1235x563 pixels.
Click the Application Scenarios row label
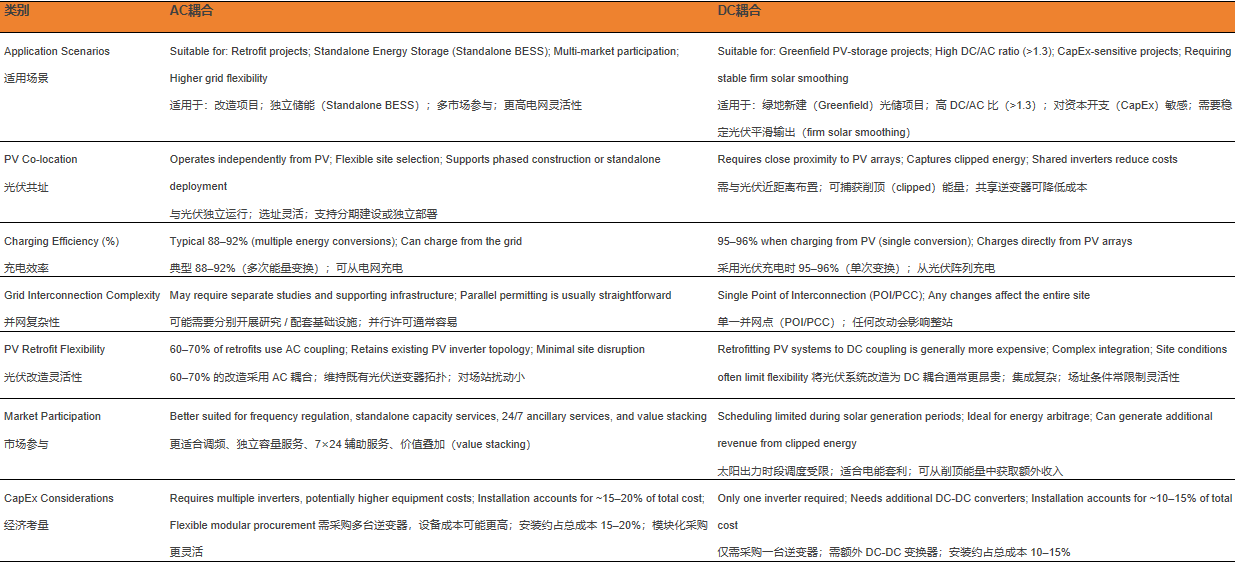[x=57, y=51]
